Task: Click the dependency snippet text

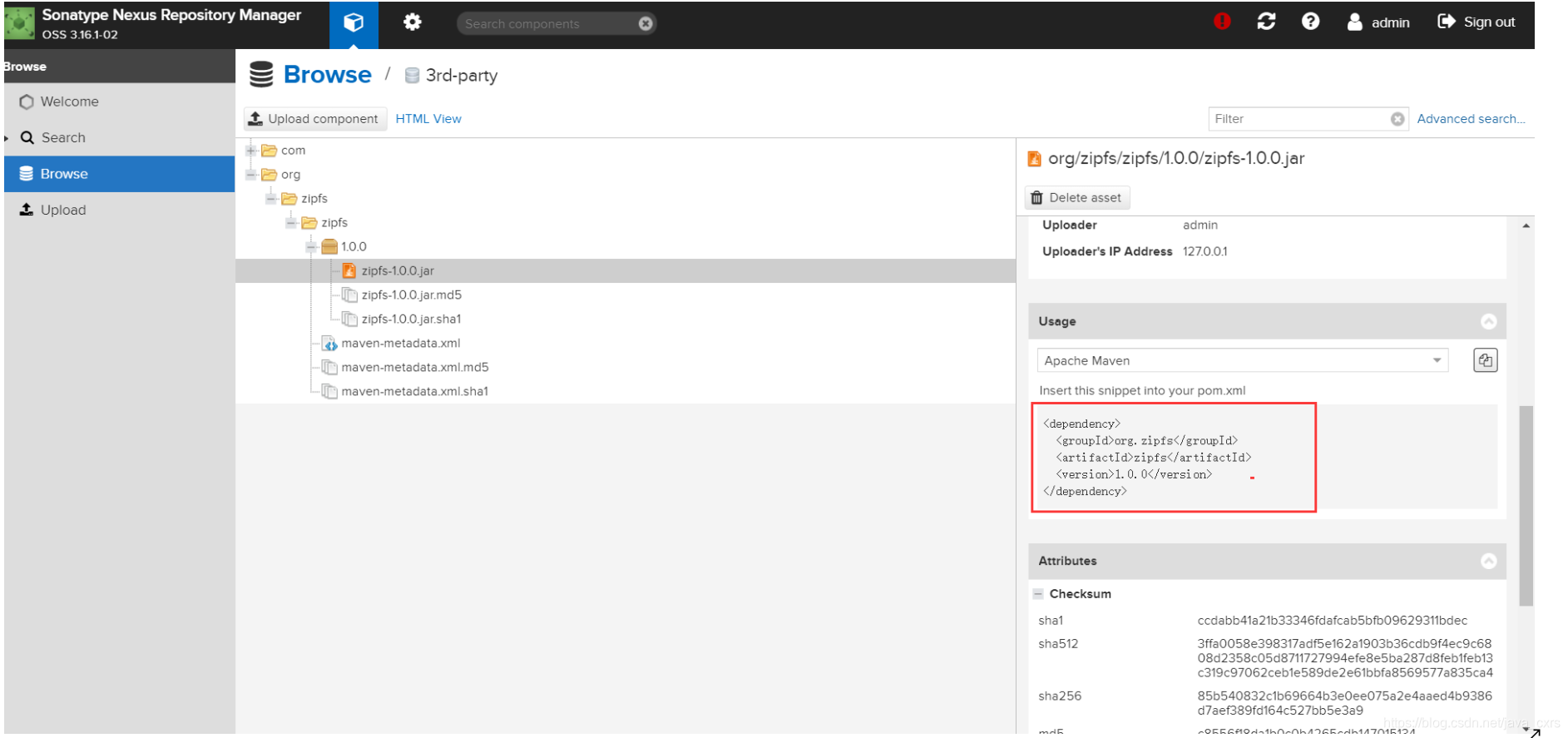Action: point(1147,458)
